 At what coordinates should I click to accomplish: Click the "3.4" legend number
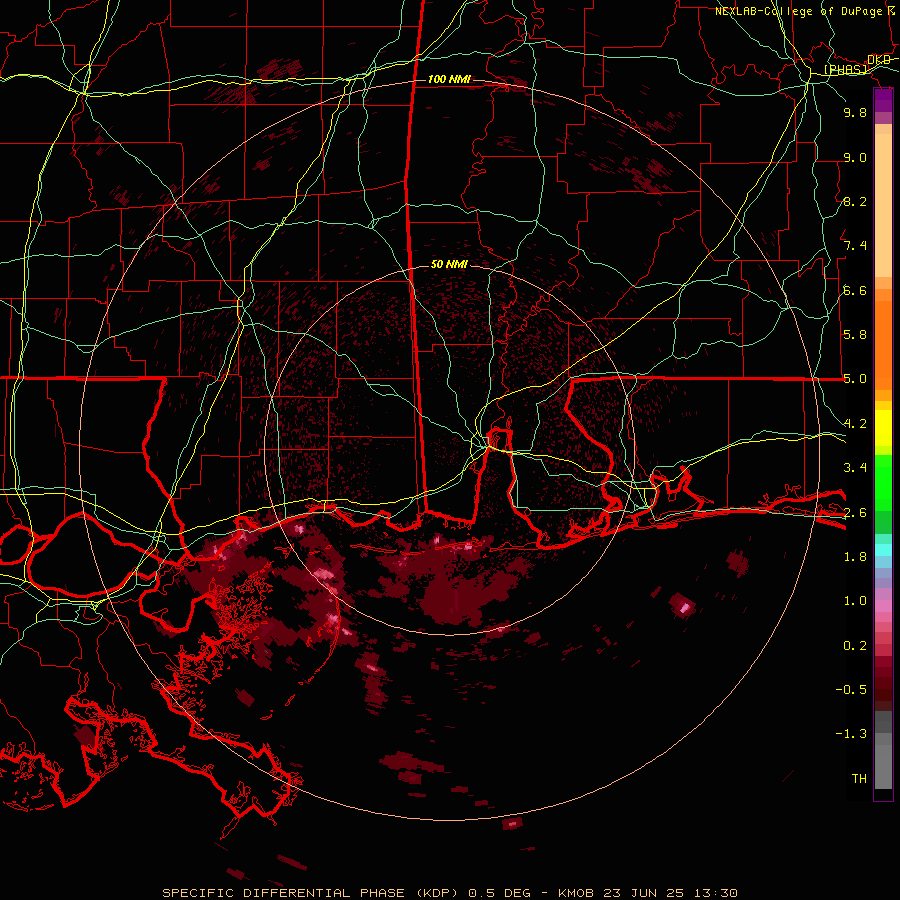(855, 468)
